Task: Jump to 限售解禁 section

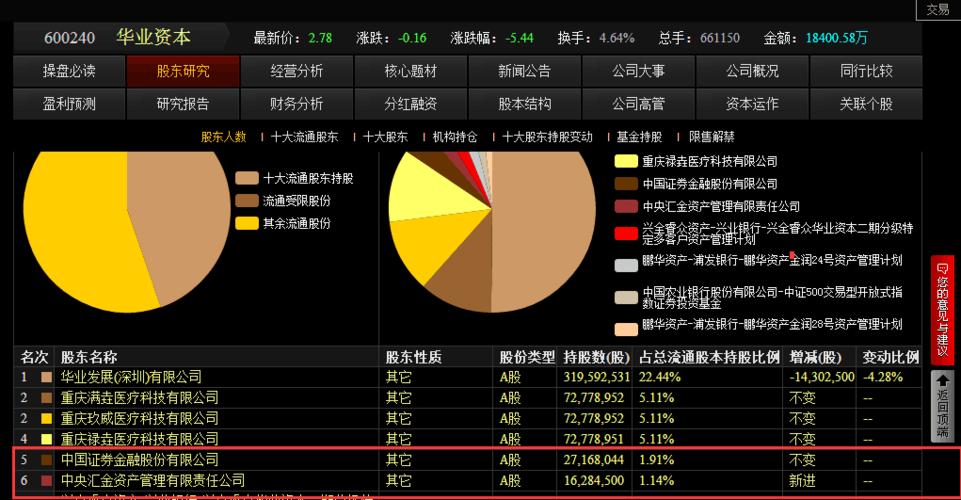Action: click(x=712, y=137)
